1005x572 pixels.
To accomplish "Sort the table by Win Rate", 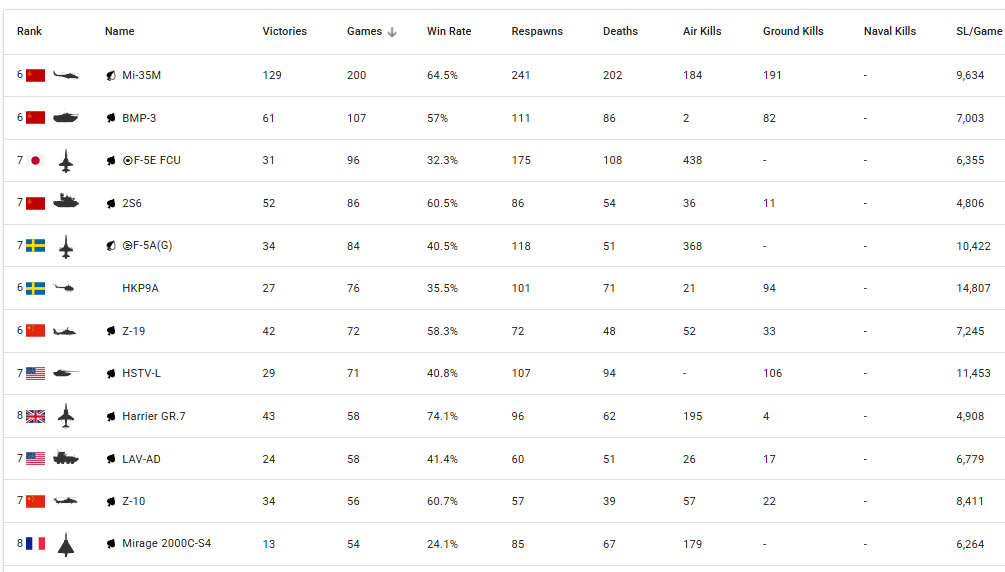I will point(449,32).
